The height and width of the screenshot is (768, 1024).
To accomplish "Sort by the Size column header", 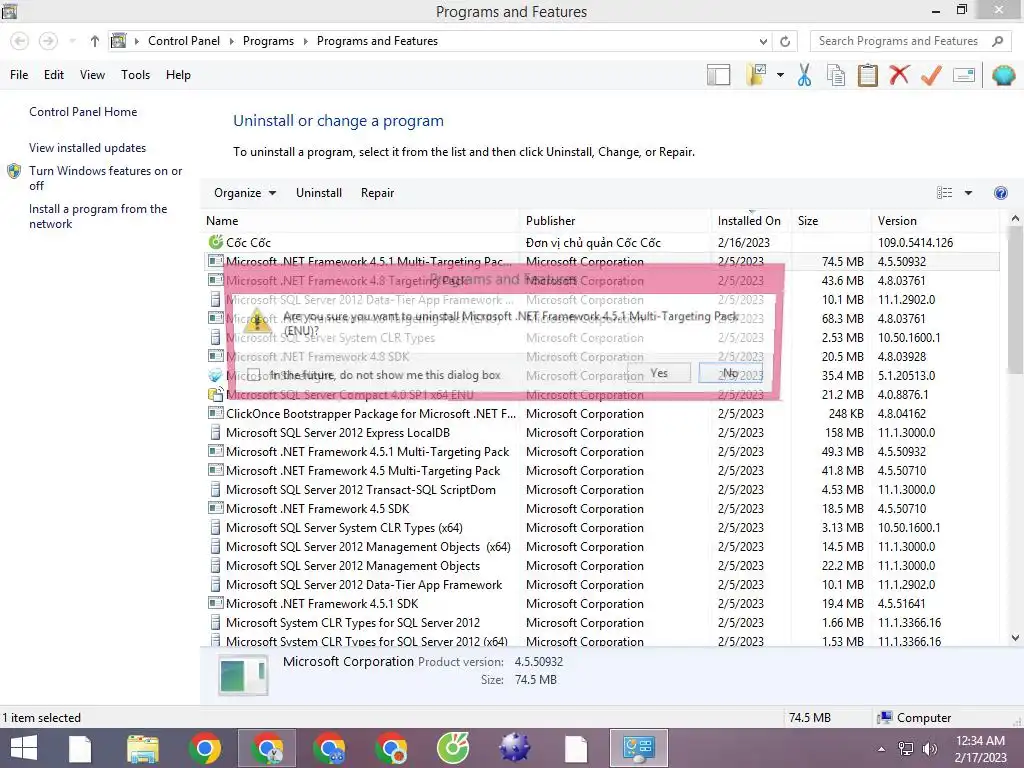I will coord(831,221).
